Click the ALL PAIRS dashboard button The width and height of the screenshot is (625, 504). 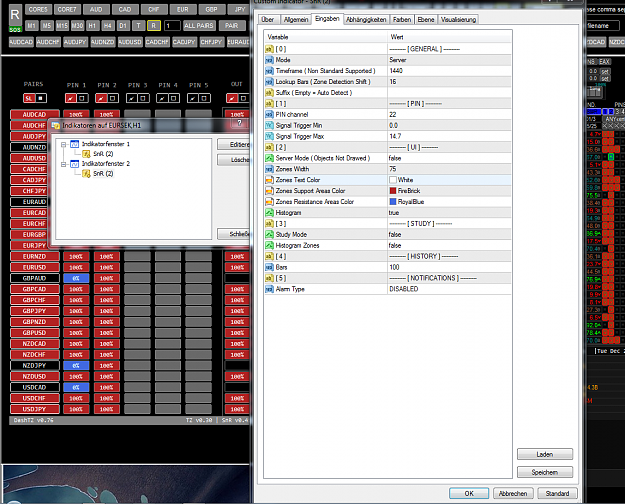point(199,26)
